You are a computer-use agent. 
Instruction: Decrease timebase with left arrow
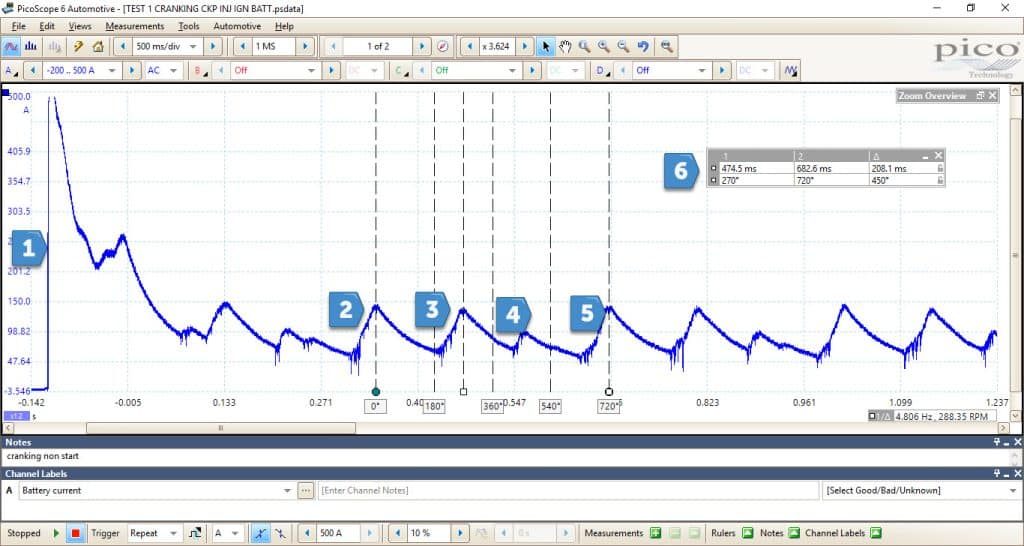coord(122,46)
